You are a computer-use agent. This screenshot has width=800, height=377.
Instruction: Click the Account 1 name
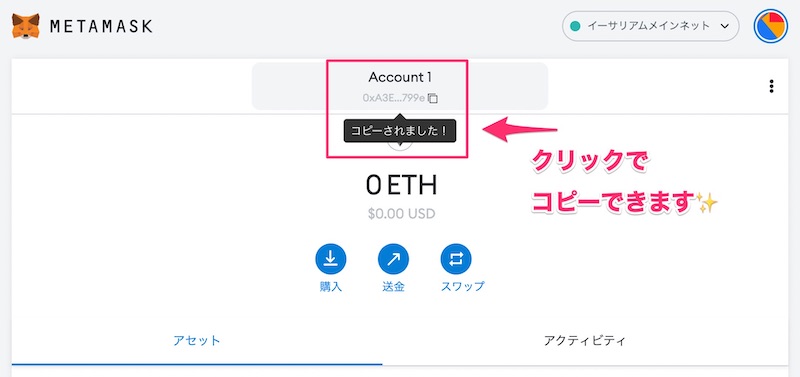coord(400,77)
